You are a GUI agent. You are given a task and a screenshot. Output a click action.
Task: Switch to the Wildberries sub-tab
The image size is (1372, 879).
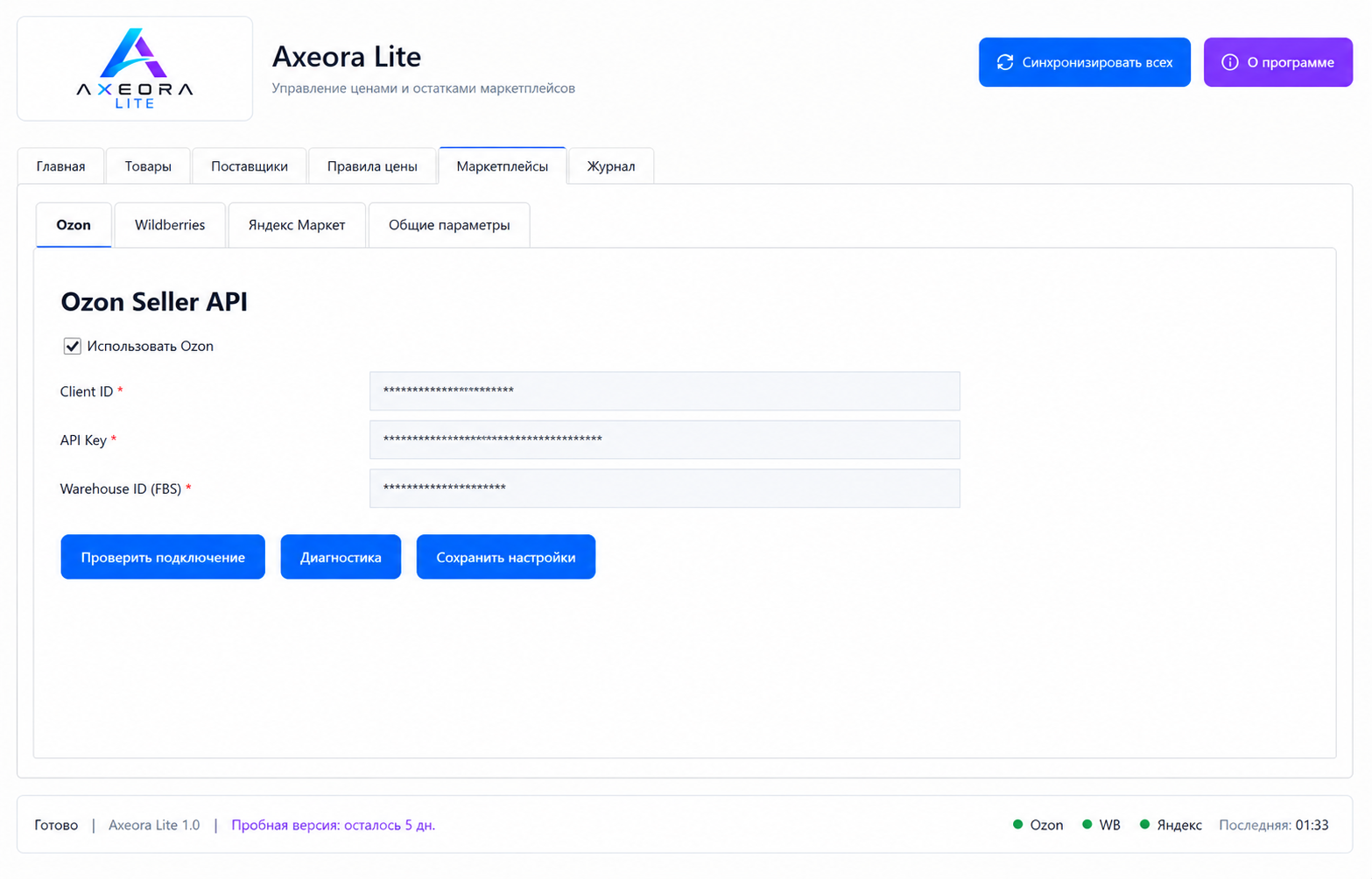[170, 225]
